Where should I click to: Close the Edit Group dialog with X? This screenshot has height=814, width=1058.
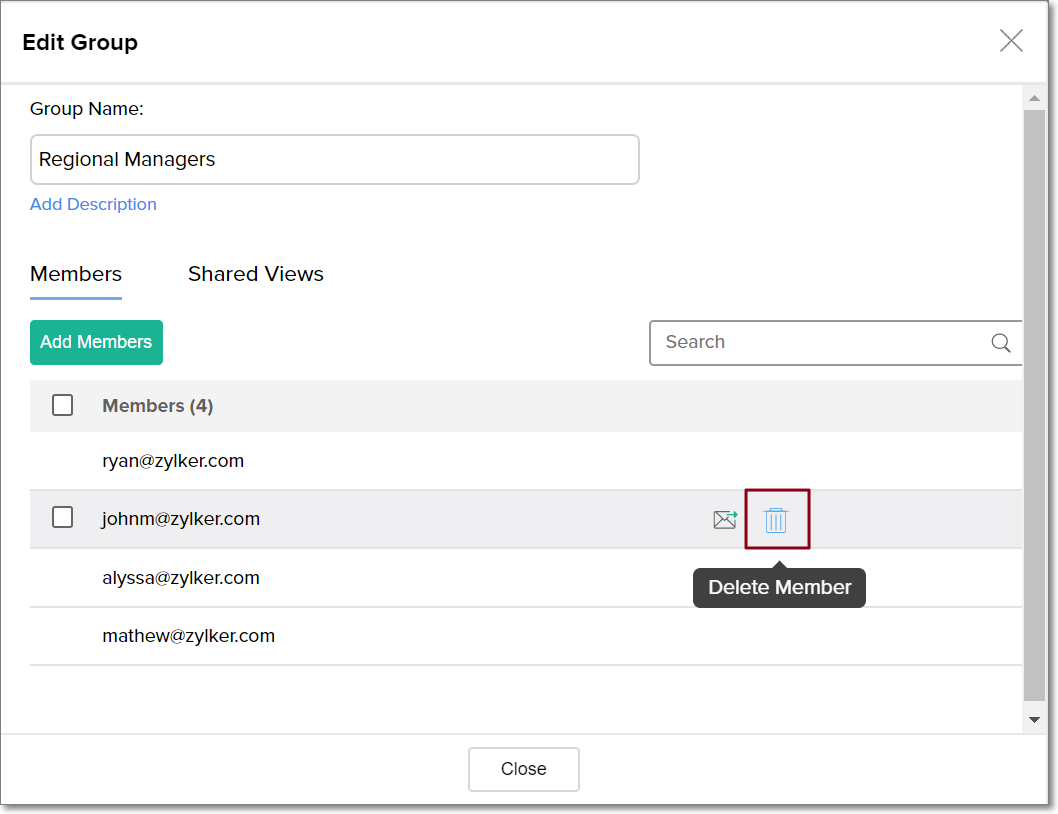coord(1011,41)
